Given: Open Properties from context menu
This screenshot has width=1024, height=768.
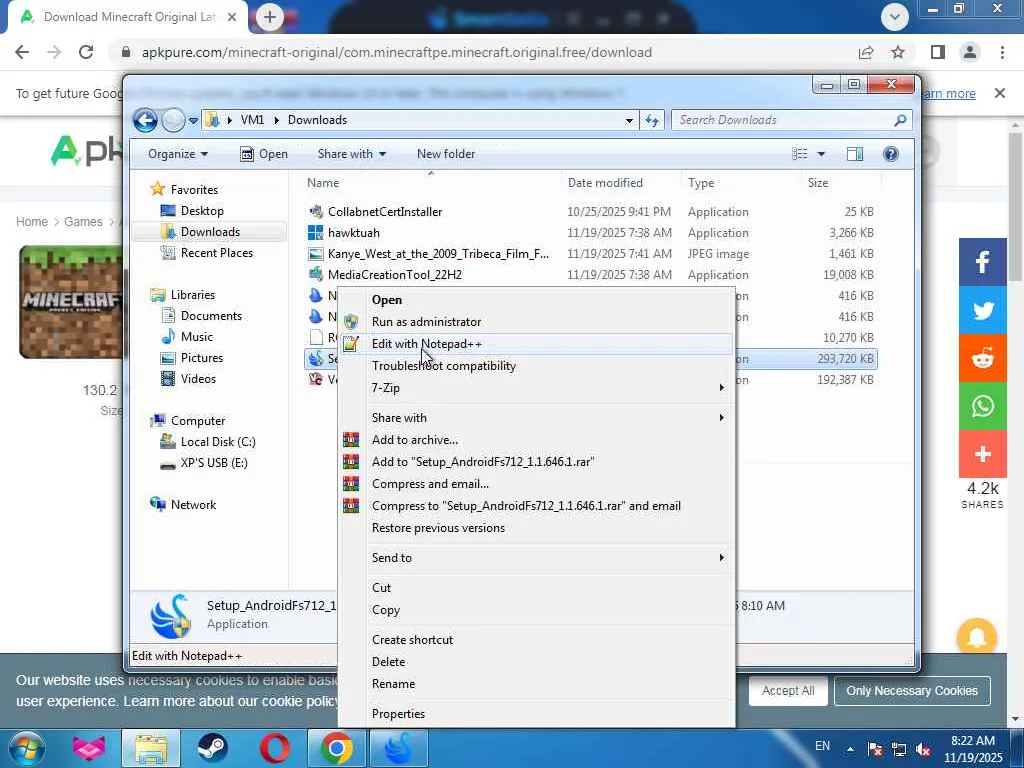Looking at the screenshot, I should [x=536, y=714].
